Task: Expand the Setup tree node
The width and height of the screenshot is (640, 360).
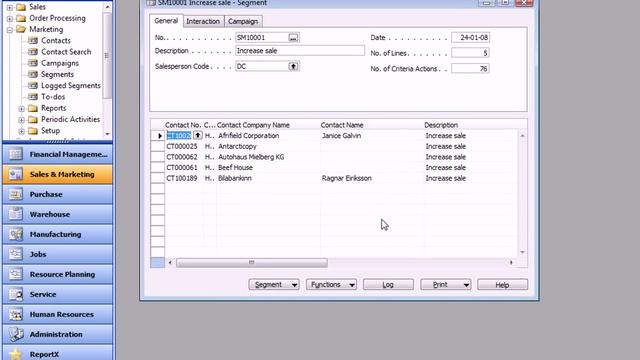Action: pos(22,131)
